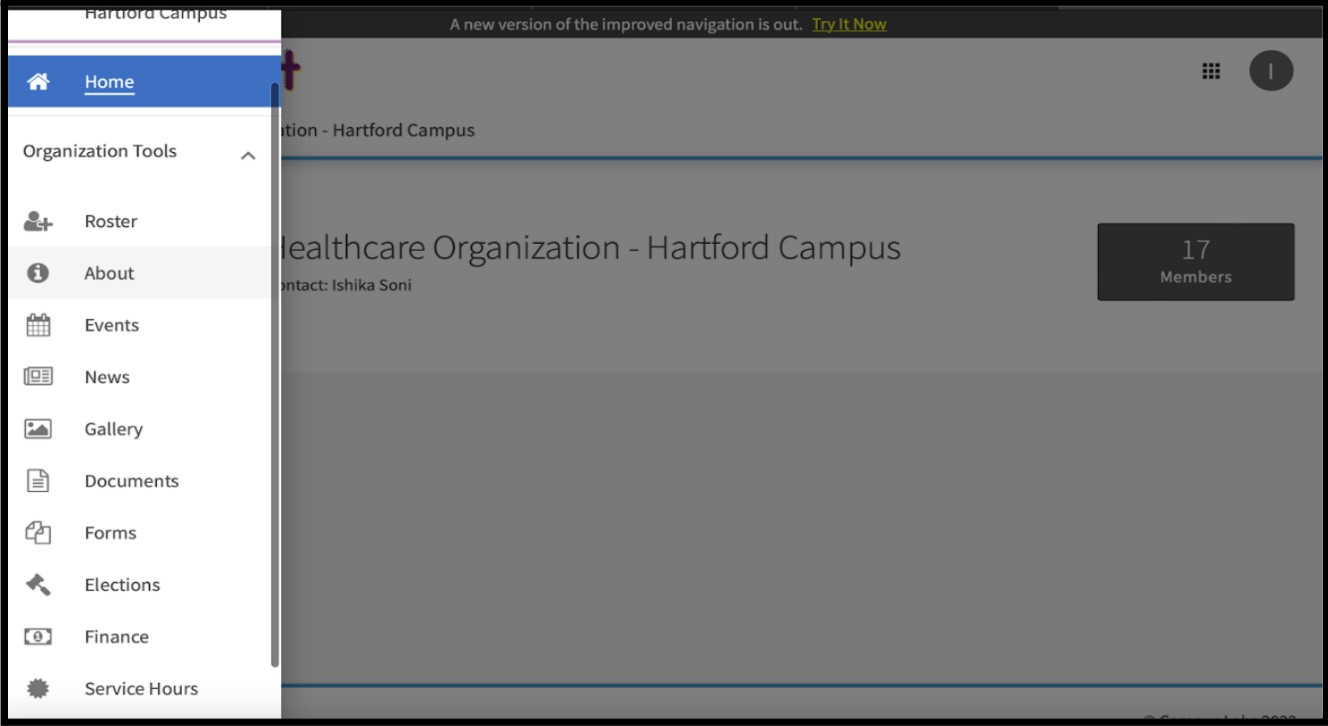1328x726 pixels.
Task: Click the Home link in sidebar
Action: click(x=109, y=82)
